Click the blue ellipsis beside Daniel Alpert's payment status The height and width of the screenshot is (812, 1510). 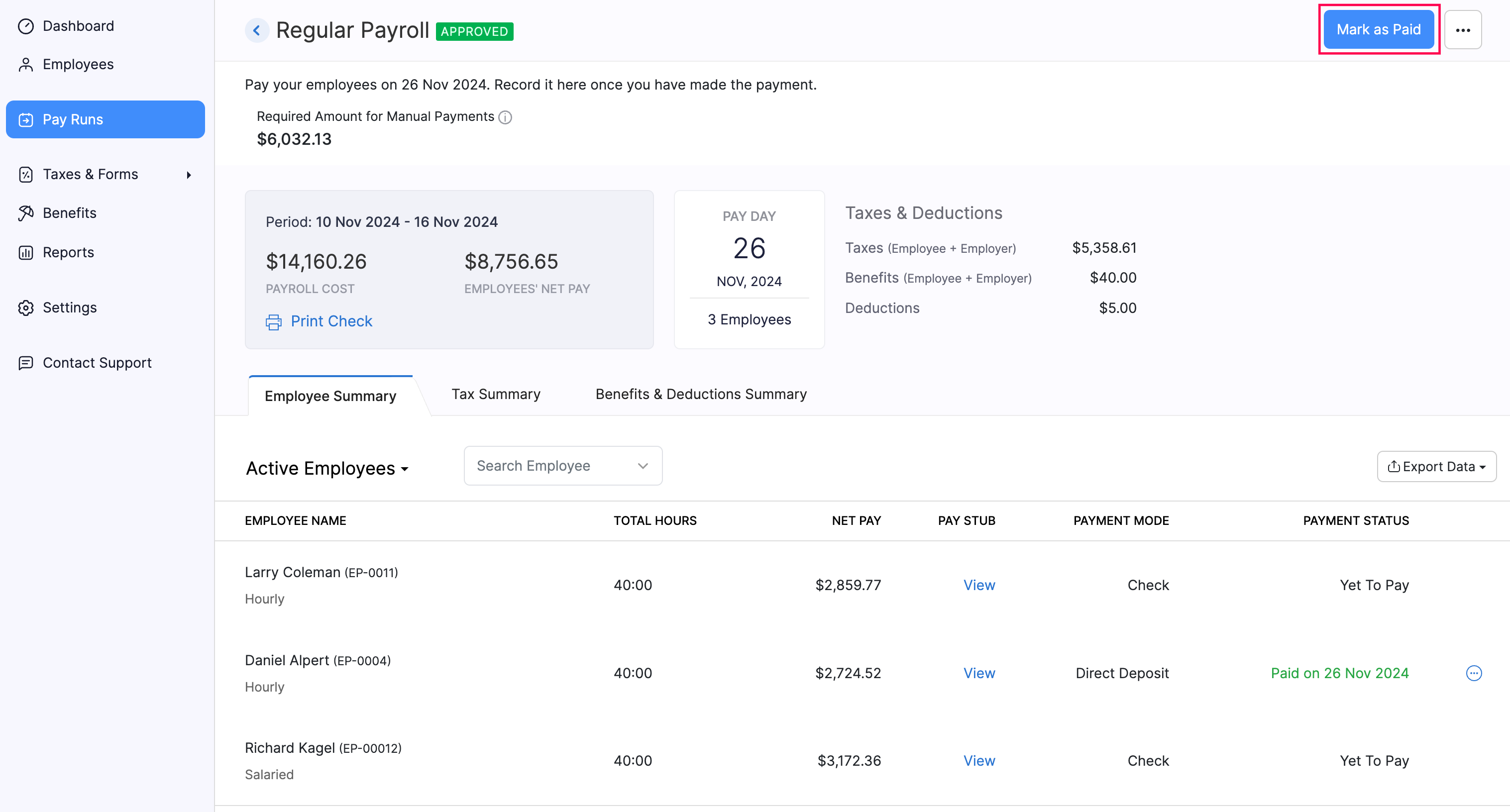point(1474,673)
